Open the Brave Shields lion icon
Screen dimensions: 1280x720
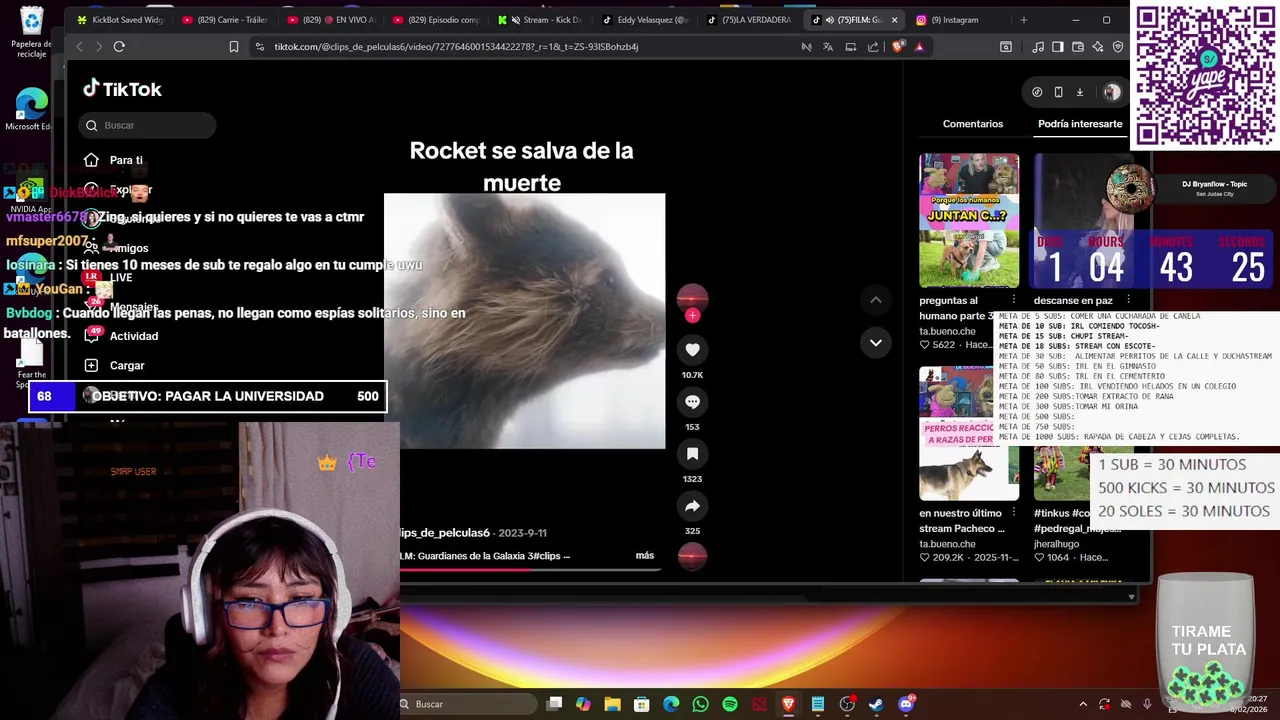(x=898, y=46)
